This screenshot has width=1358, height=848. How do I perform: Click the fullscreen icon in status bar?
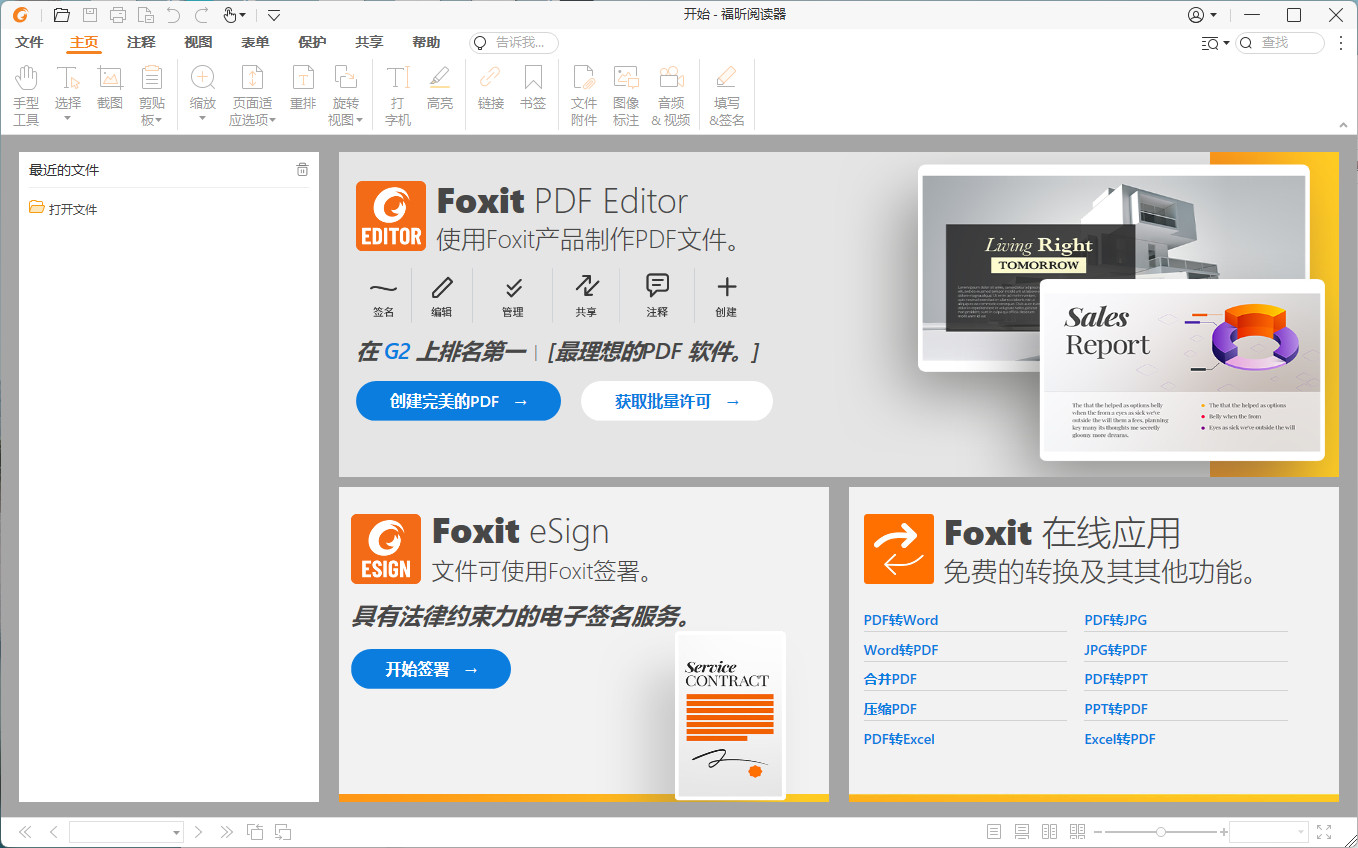(x=1324, y=832)
